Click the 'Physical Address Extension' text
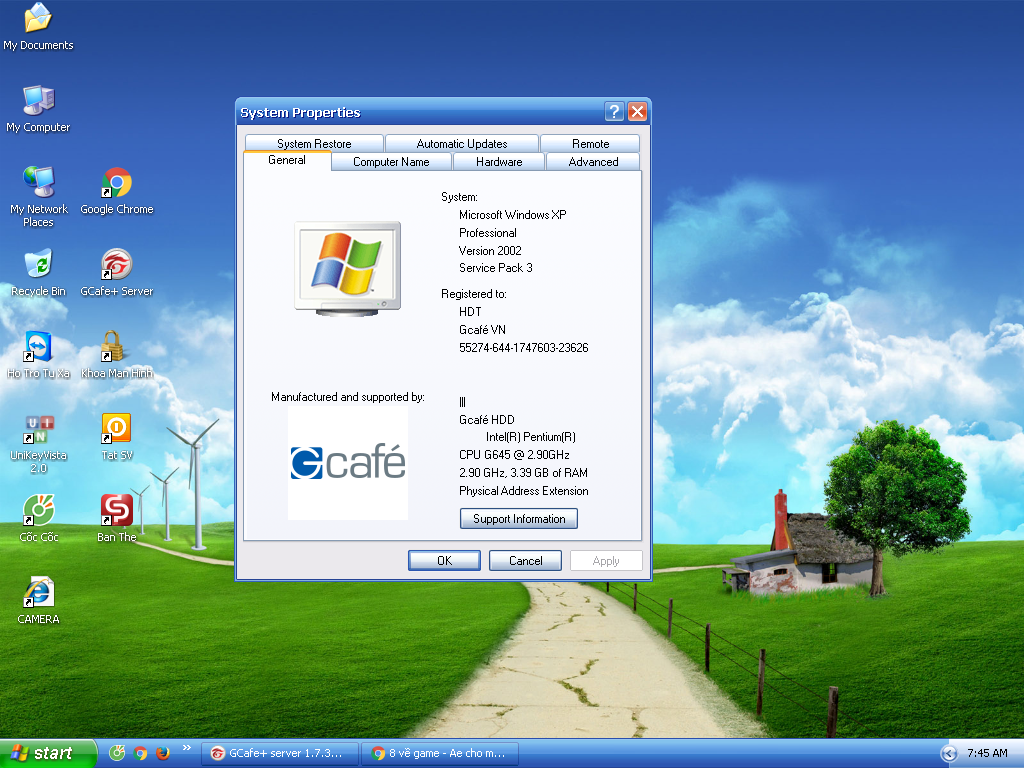 (524, 491)
